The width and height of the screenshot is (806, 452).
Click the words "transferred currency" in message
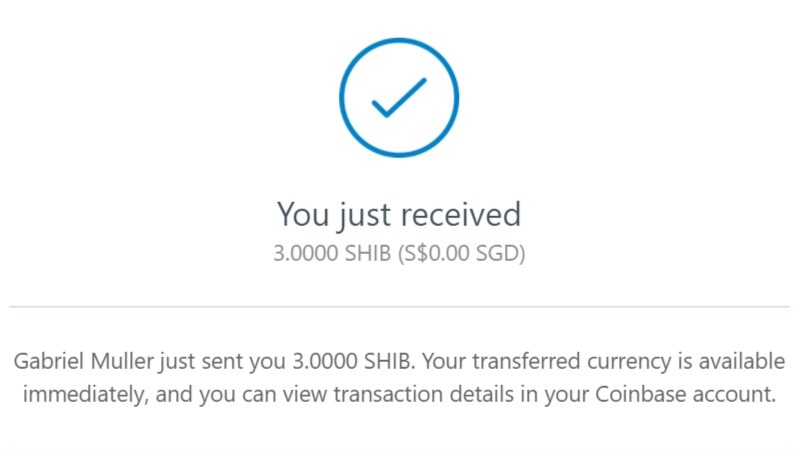click(572, 361)
